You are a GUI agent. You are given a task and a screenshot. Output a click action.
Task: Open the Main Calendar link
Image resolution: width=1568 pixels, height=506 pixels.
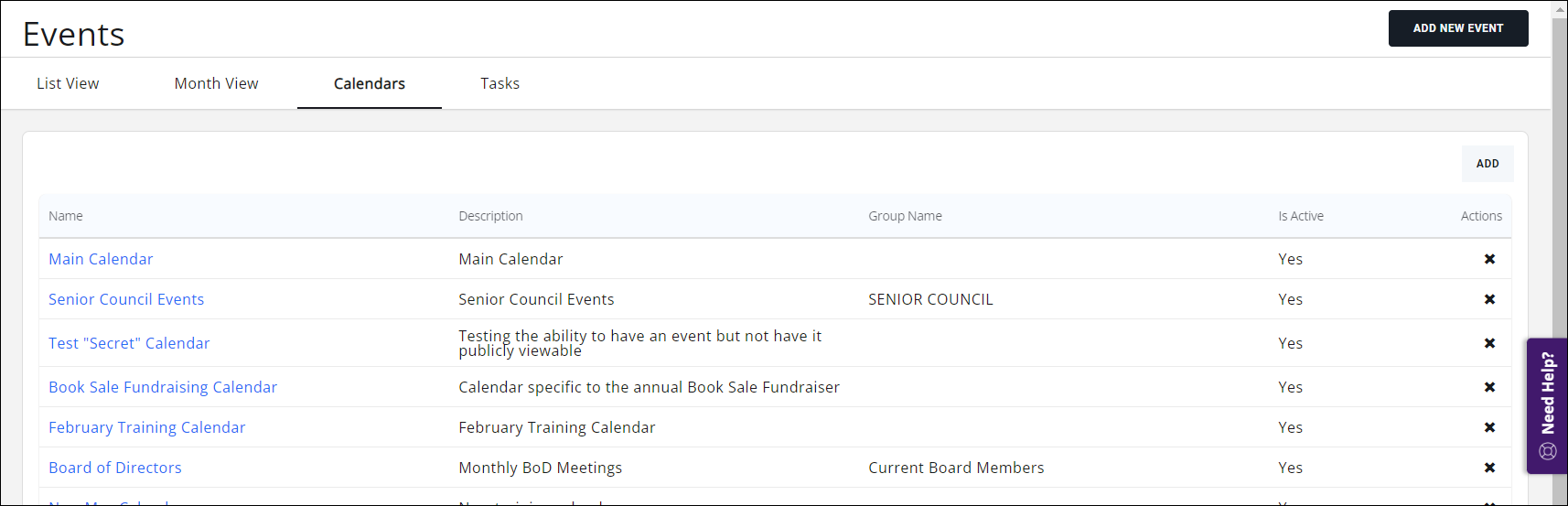click(x=101, y=259)
